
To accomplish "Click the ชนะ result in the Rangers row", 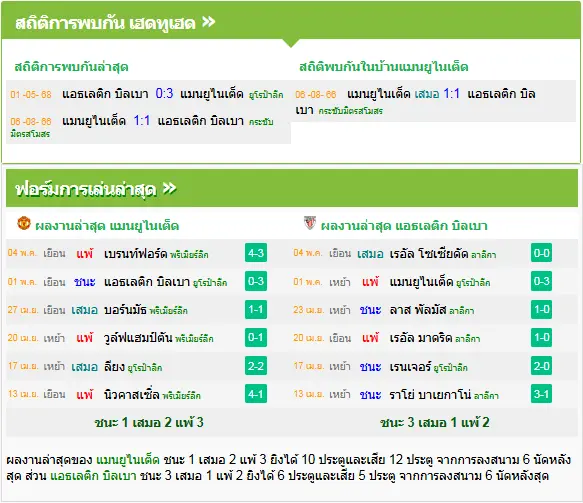I will tap(370, 367).
